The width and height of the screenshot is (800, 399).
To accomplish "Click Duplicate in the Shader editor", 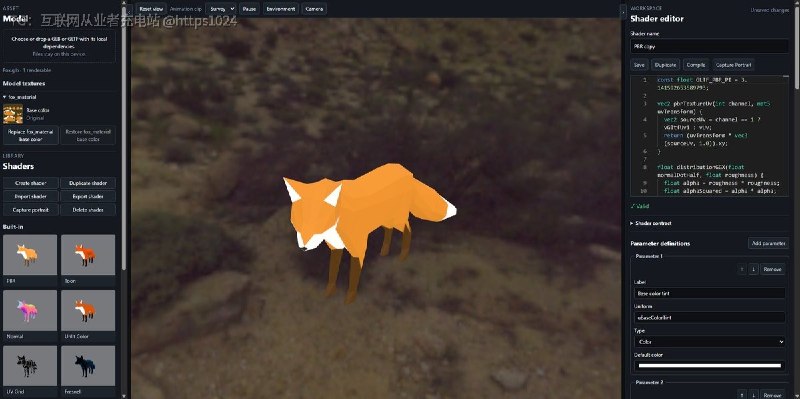I will 666,65.
